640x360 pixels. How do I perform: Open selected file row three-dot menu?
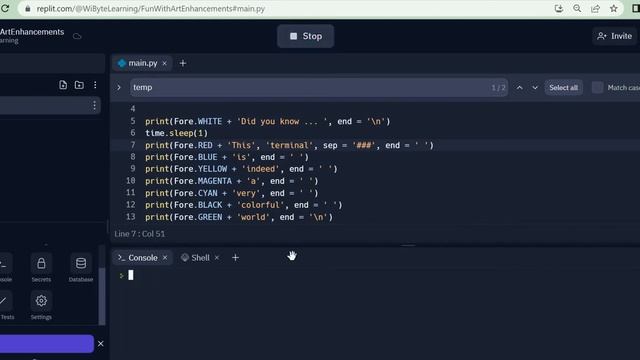pyautogui.click(x=94, y=105)
